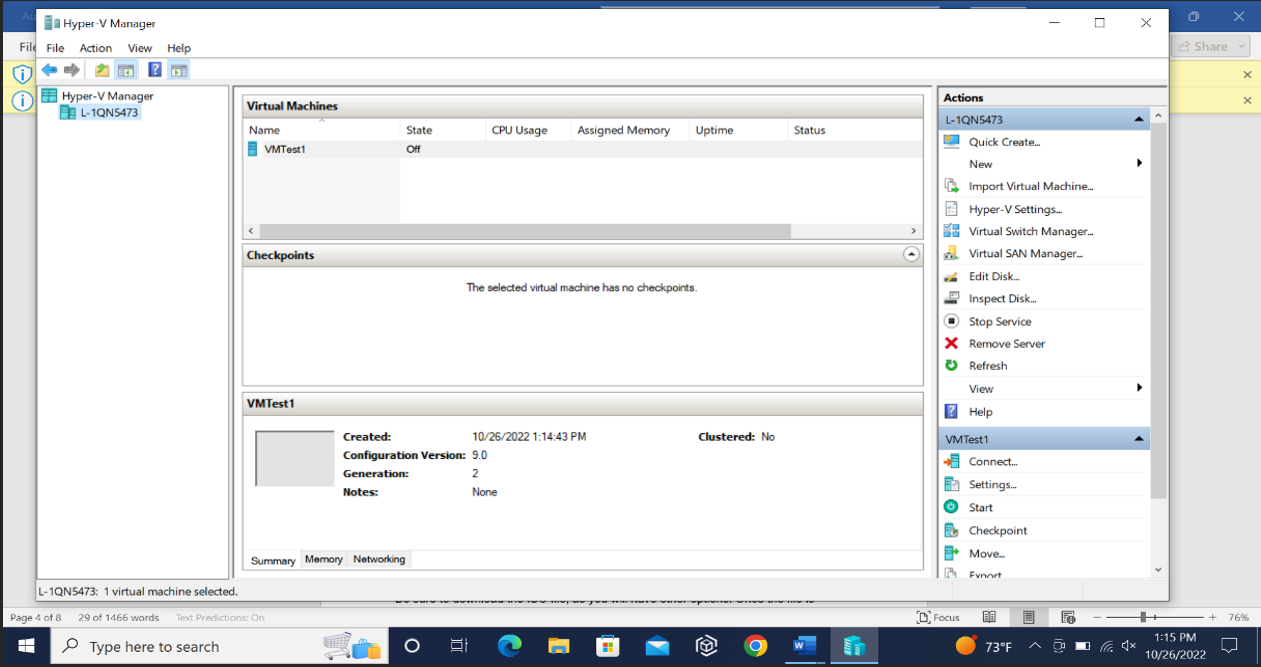Click the Virtual SAN Manager icon

point(952,253)
